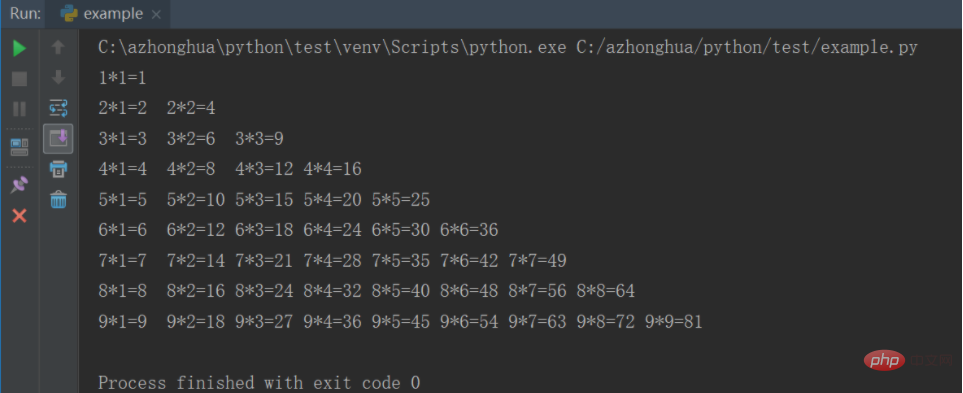Clear all console output with trash icon

pos(58,199)
